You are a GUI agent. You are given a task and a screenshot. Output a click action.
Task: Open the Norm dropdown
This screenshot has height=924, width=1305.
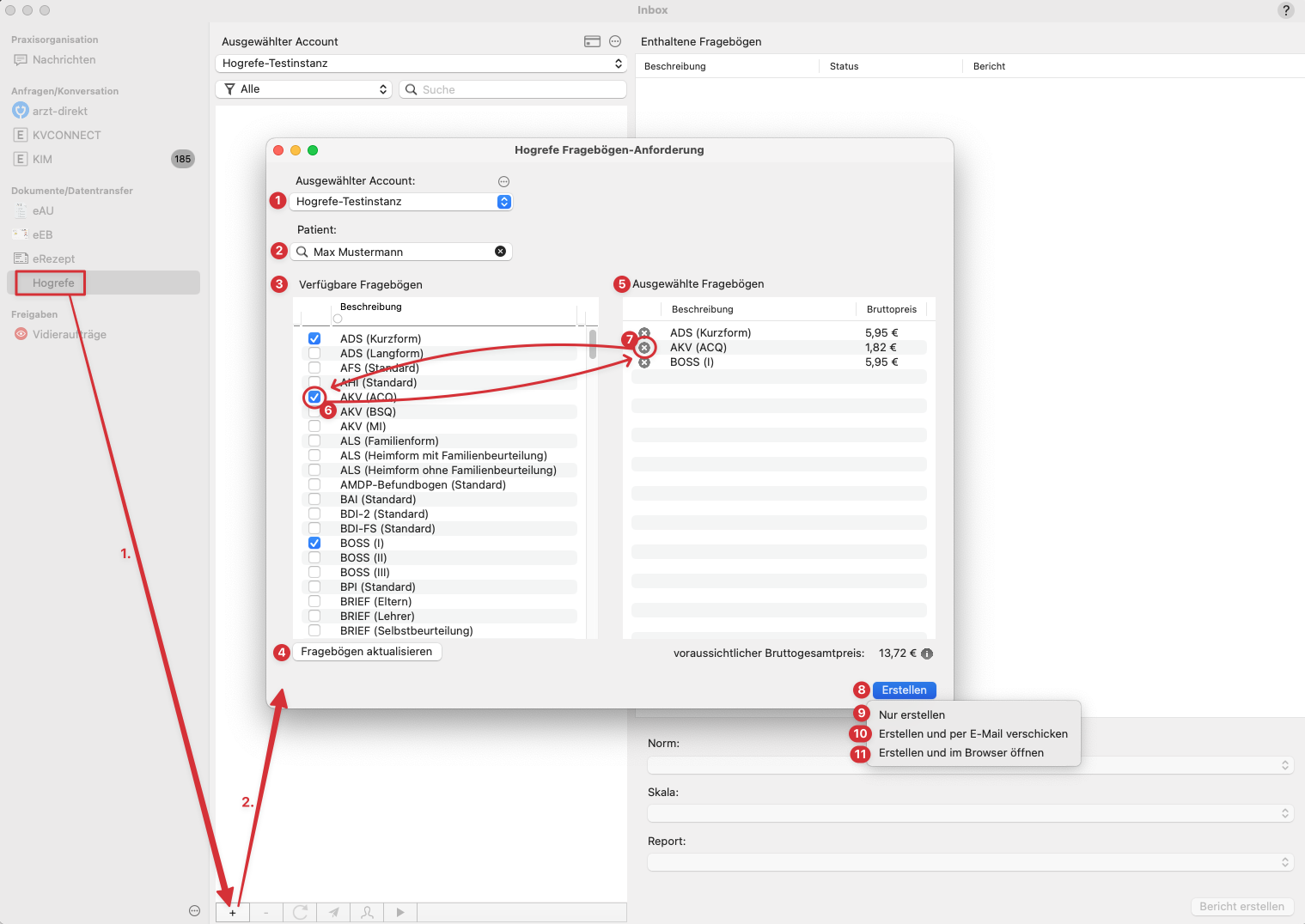[970, 764]
